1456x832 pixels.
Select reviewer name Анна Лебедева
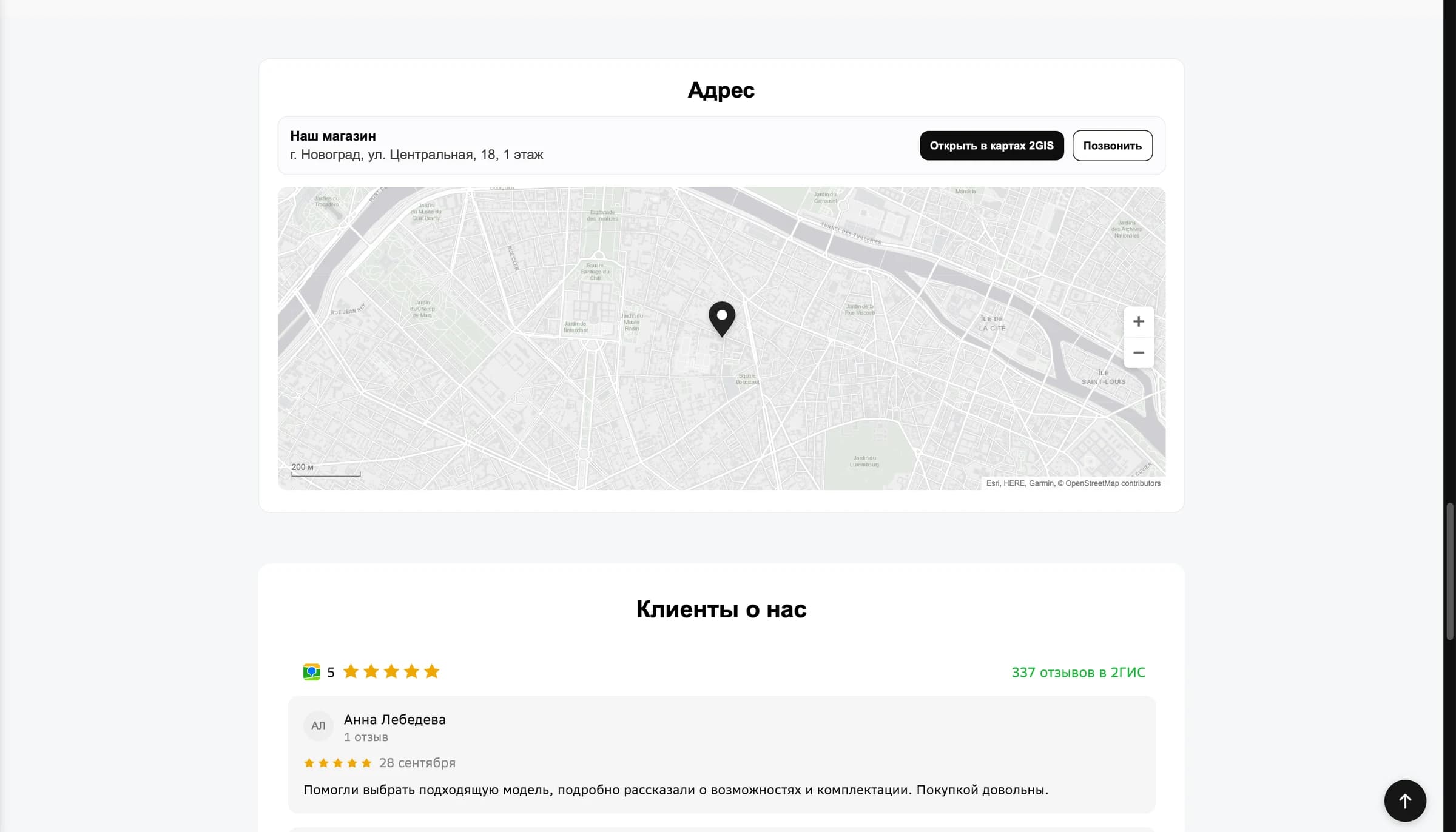(394, 719)
